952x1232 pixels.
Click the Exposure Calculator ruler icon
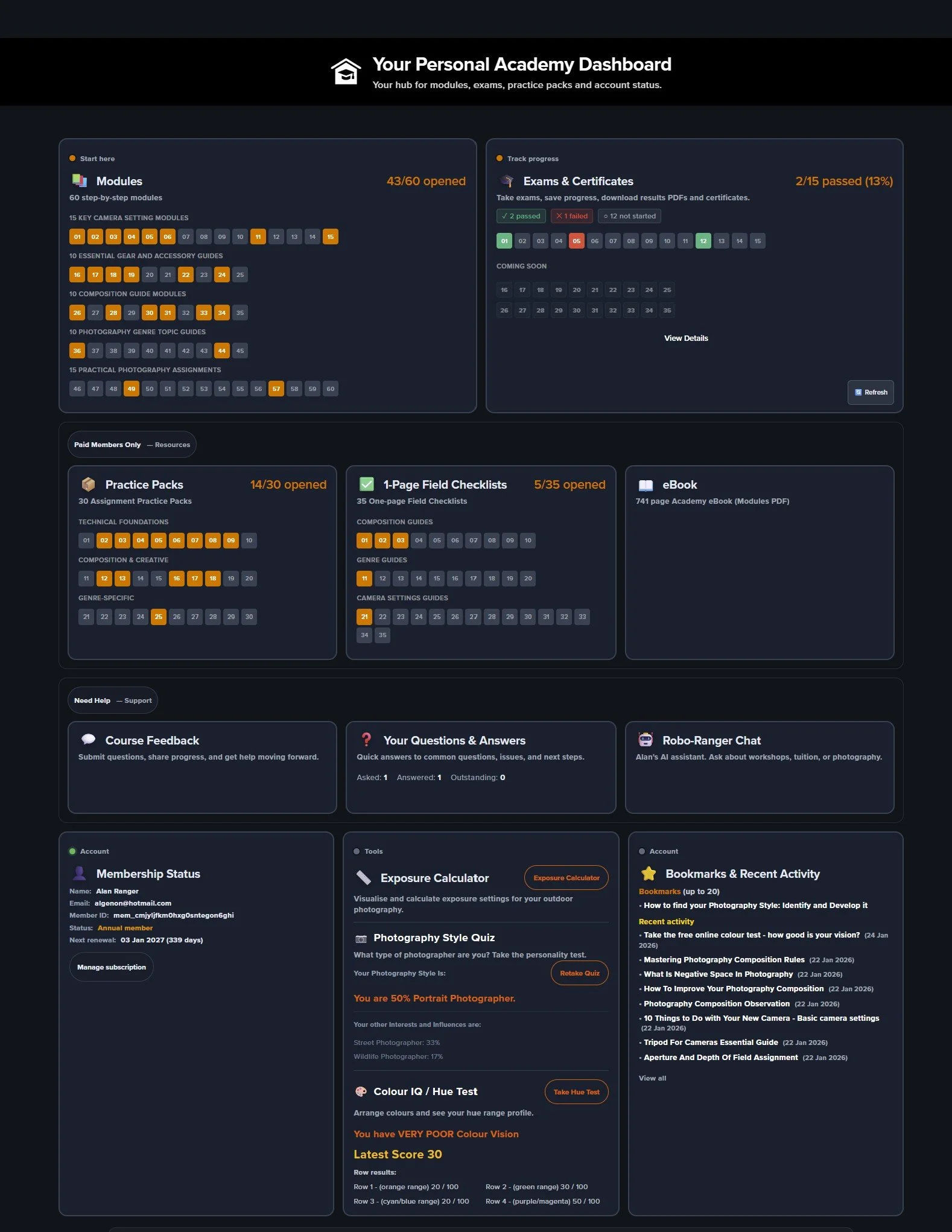[x=363, y=877]
